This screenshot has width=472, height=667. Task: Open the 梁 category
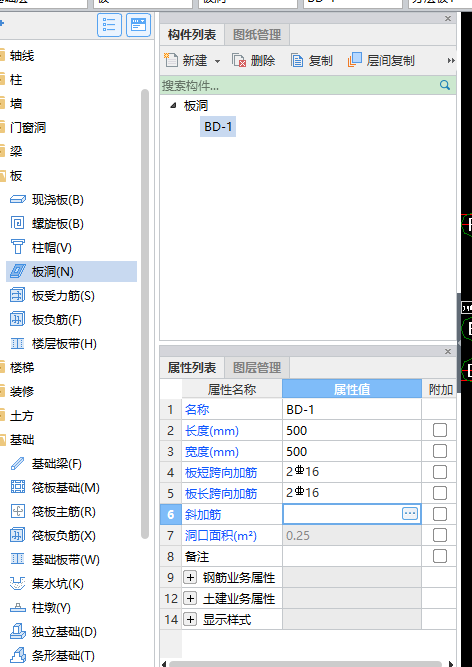coord(16,151)
